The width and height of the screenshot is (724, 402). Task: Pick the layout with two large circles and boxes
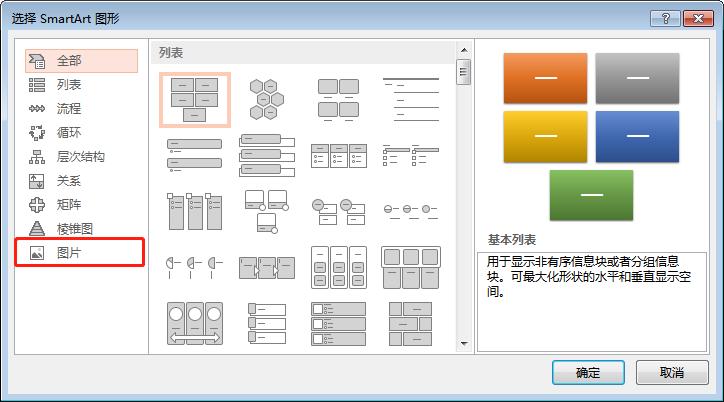point(338,211)
